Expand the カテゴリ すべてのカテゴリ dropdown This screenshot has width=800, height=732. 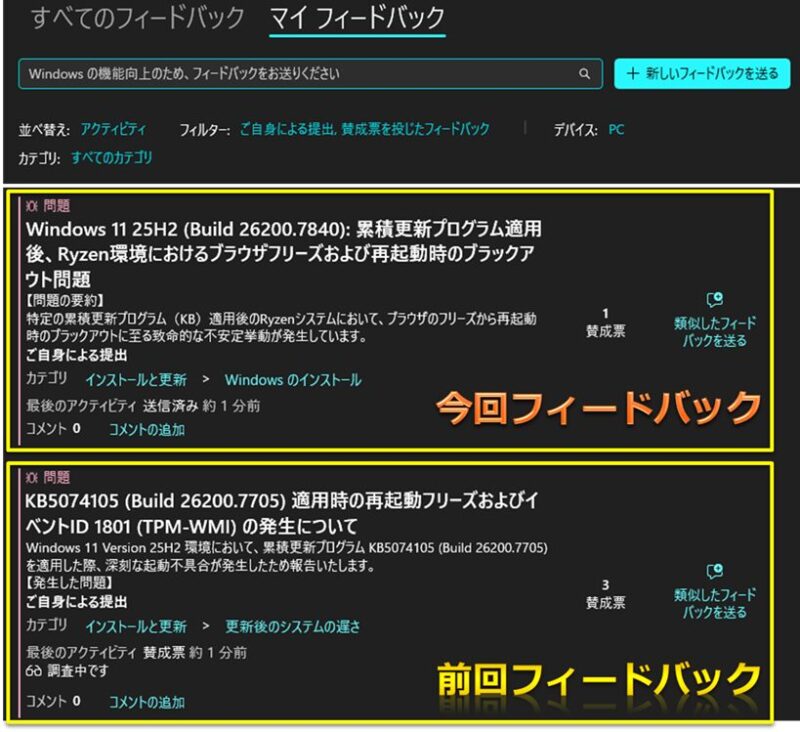coord(111,158)
